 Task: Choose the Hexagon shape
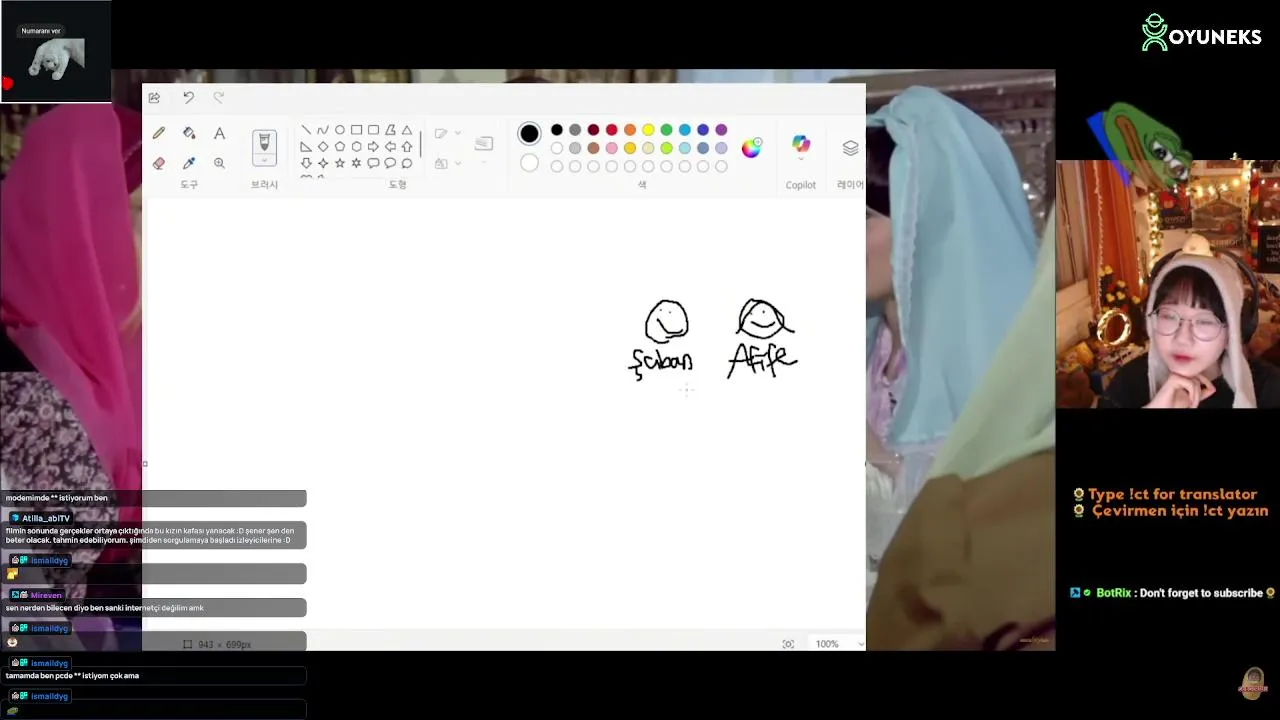356,146
